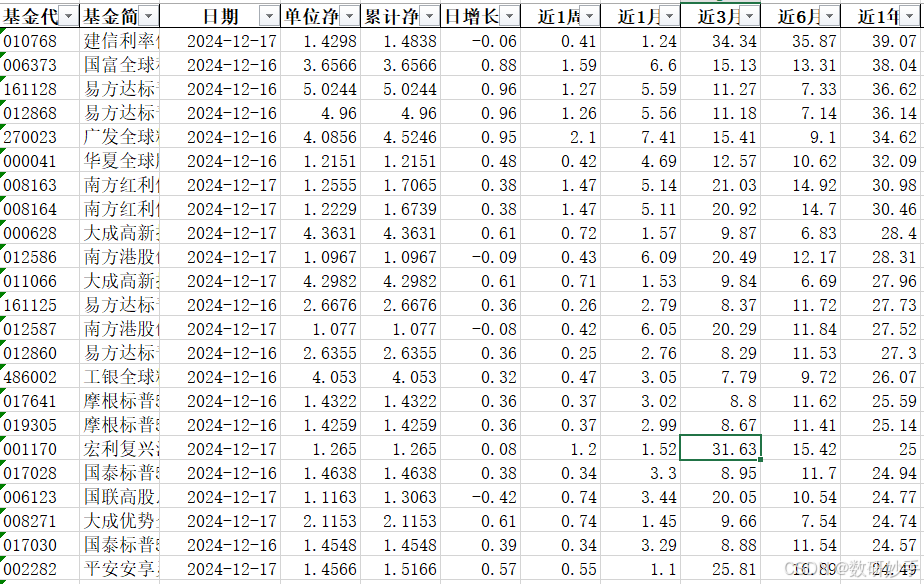924x584 pixels.
Task: Select fund code cell 002282
Action: pos(40,569)
